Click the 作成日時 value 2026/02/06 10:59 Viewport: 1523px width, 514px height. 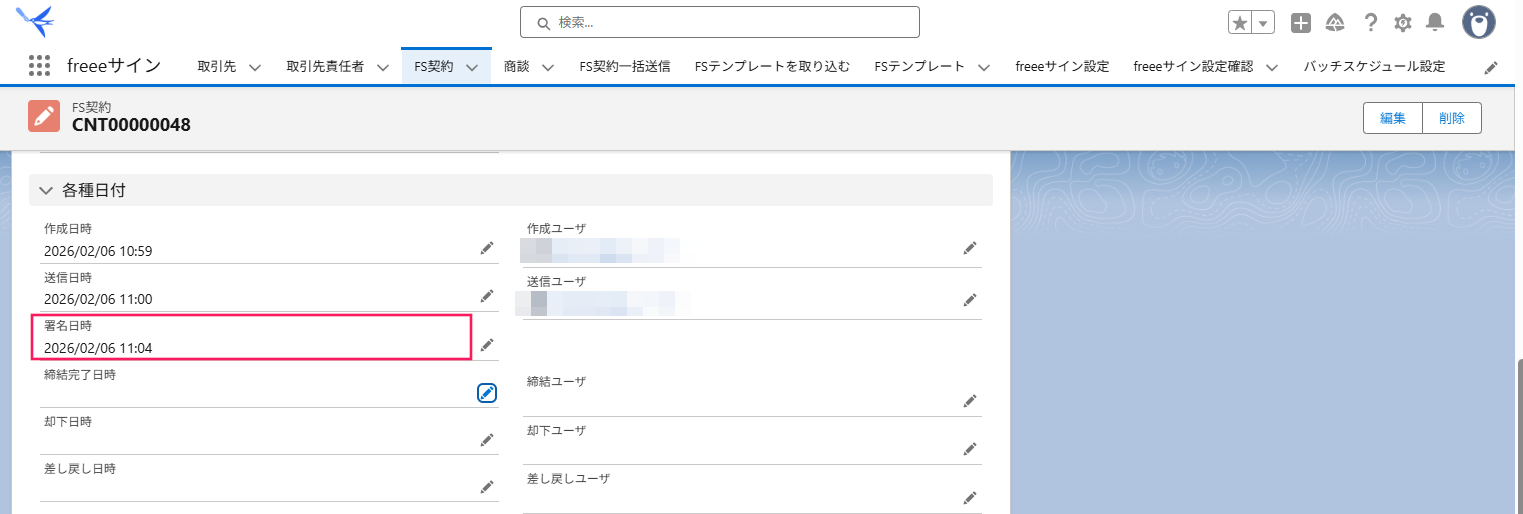(98, 251)
